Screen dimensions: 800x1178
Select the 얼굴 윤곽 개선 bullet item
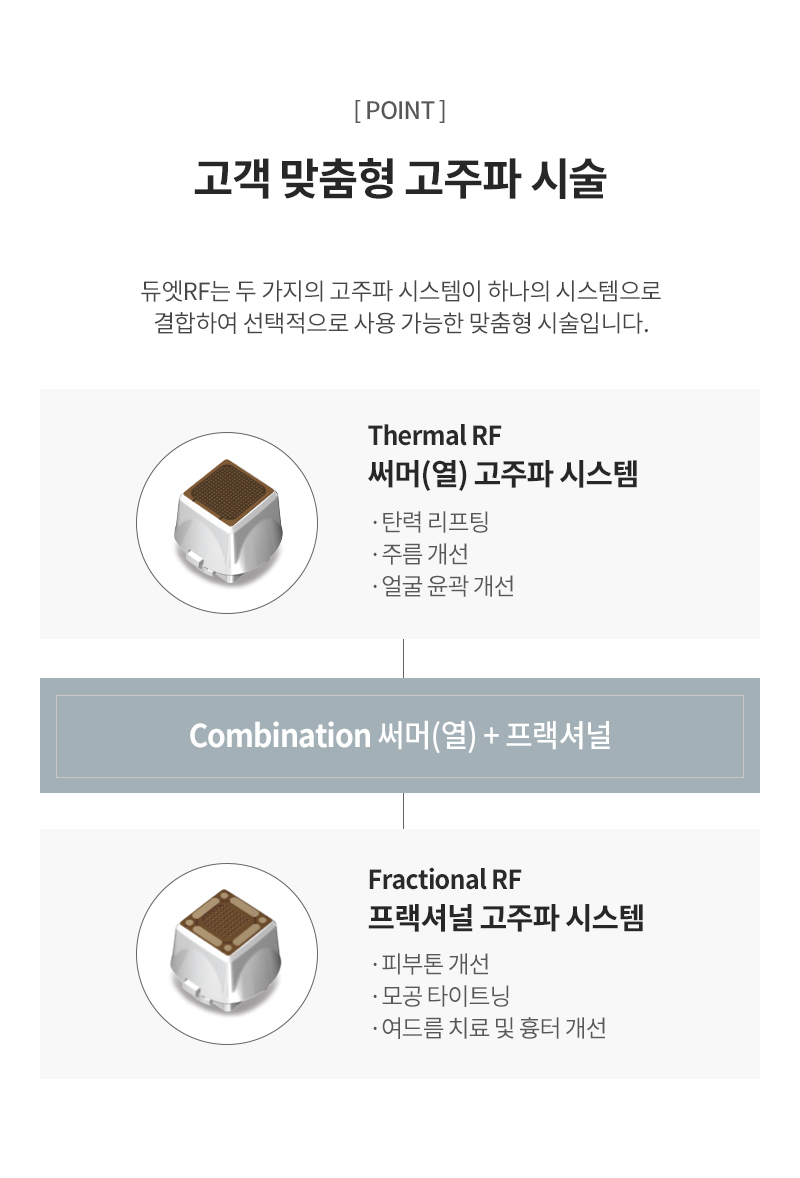[x=443, y=586]
